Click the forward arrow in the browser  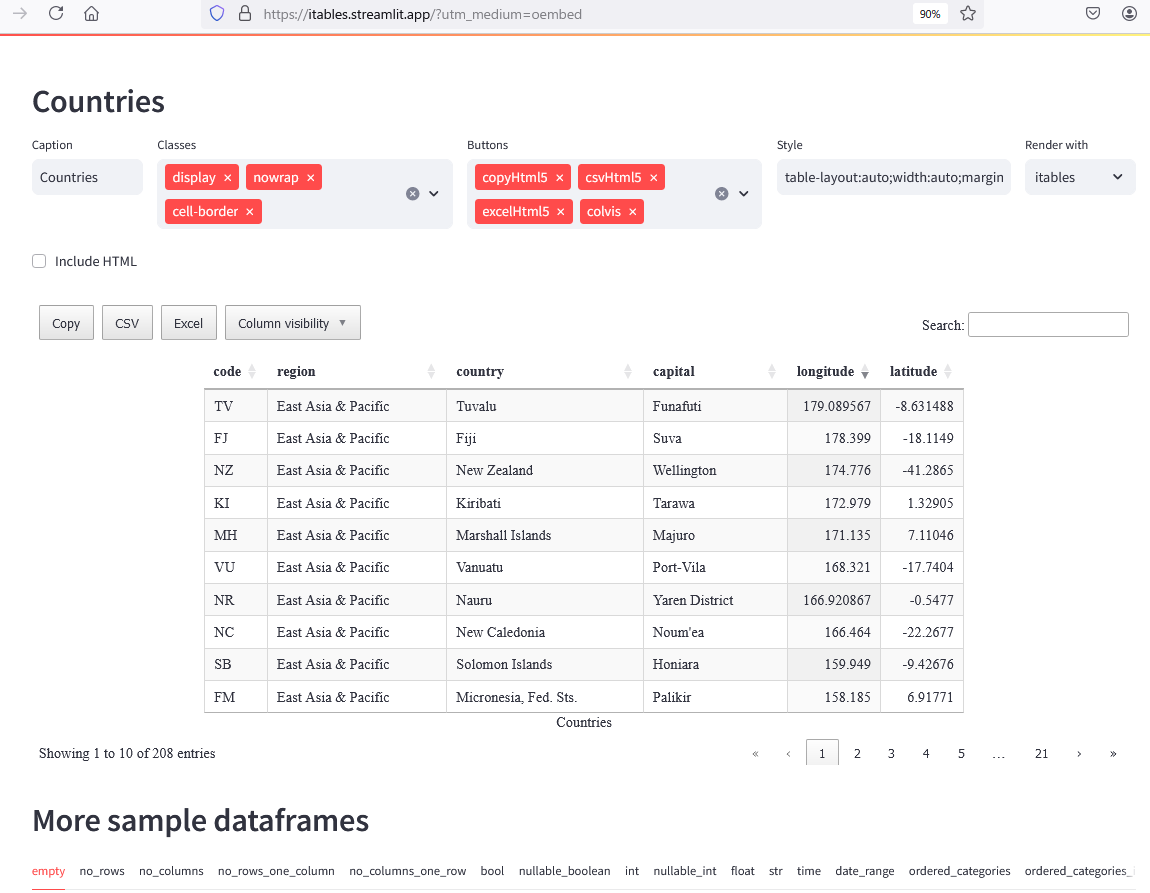click(20, 13)
